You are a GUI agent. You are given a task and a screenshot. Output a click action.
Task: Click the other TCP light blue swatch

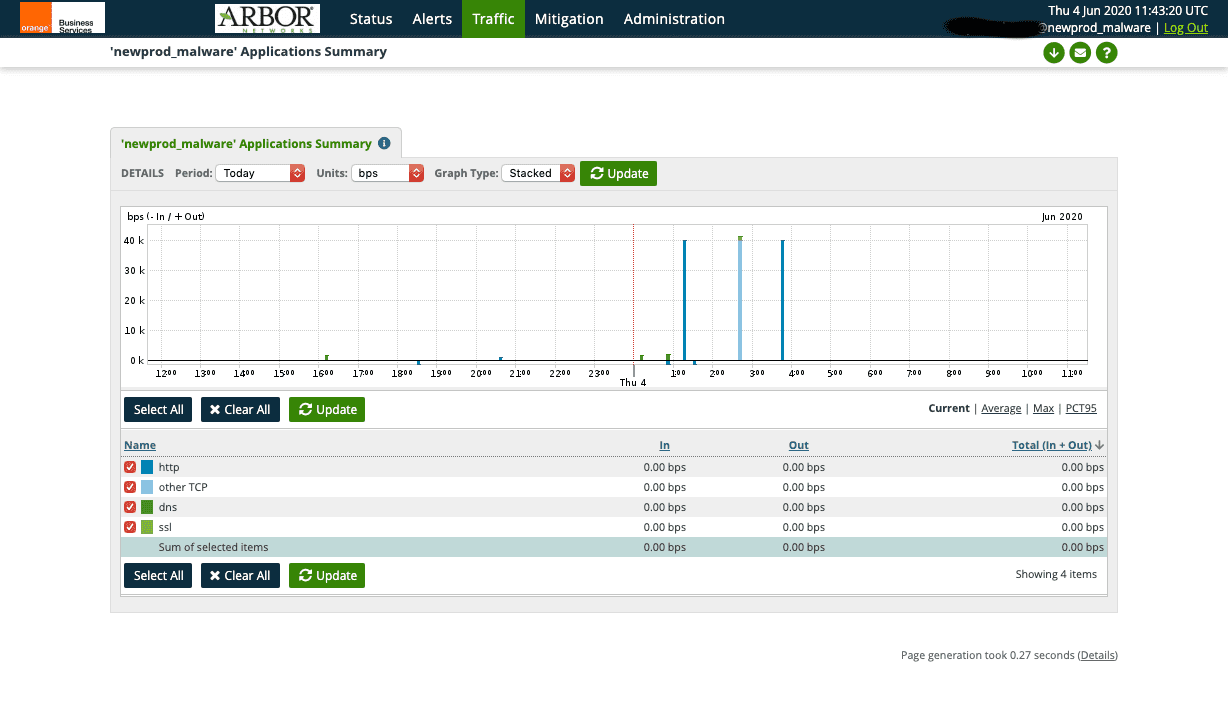(x=147, y=487)
